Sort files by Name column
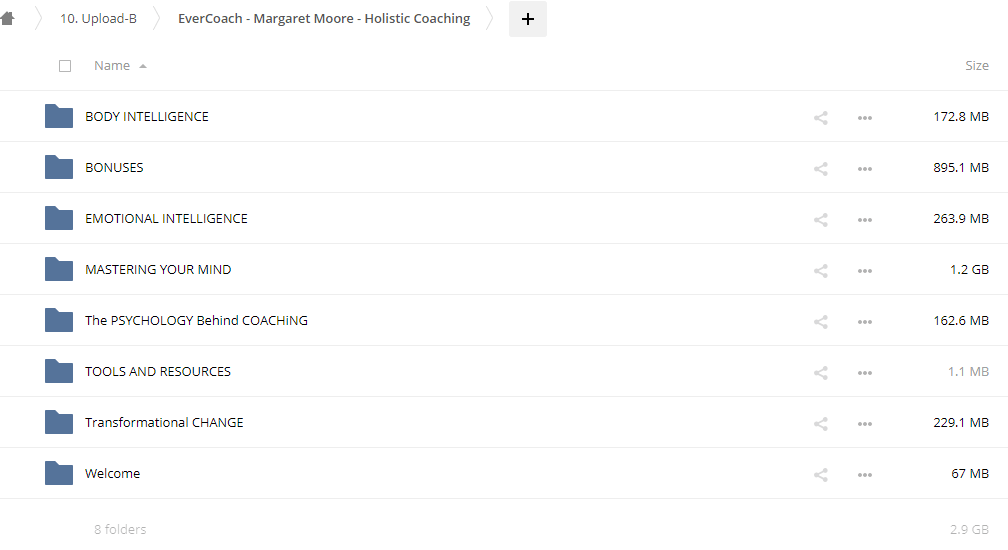This screenshot has height=550, width=1008. [112, 66]
